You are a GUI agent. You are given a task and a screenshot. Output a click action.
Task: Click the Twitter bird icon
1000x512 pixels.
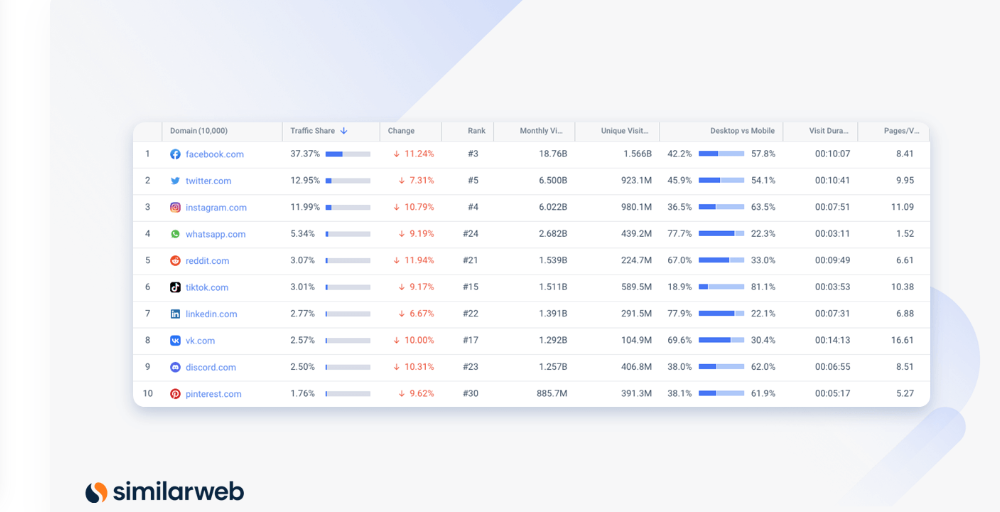click(x=175, y=181)
